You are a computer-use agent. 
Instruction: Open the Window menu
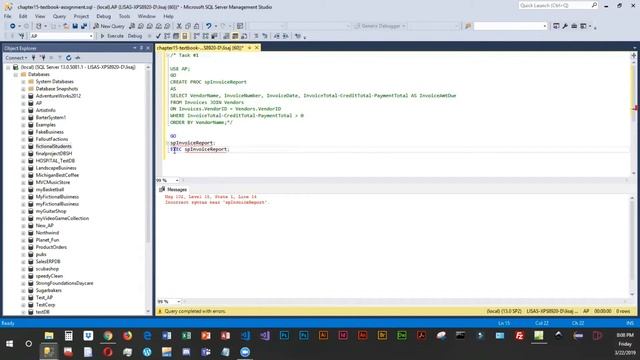pos(147,16)
